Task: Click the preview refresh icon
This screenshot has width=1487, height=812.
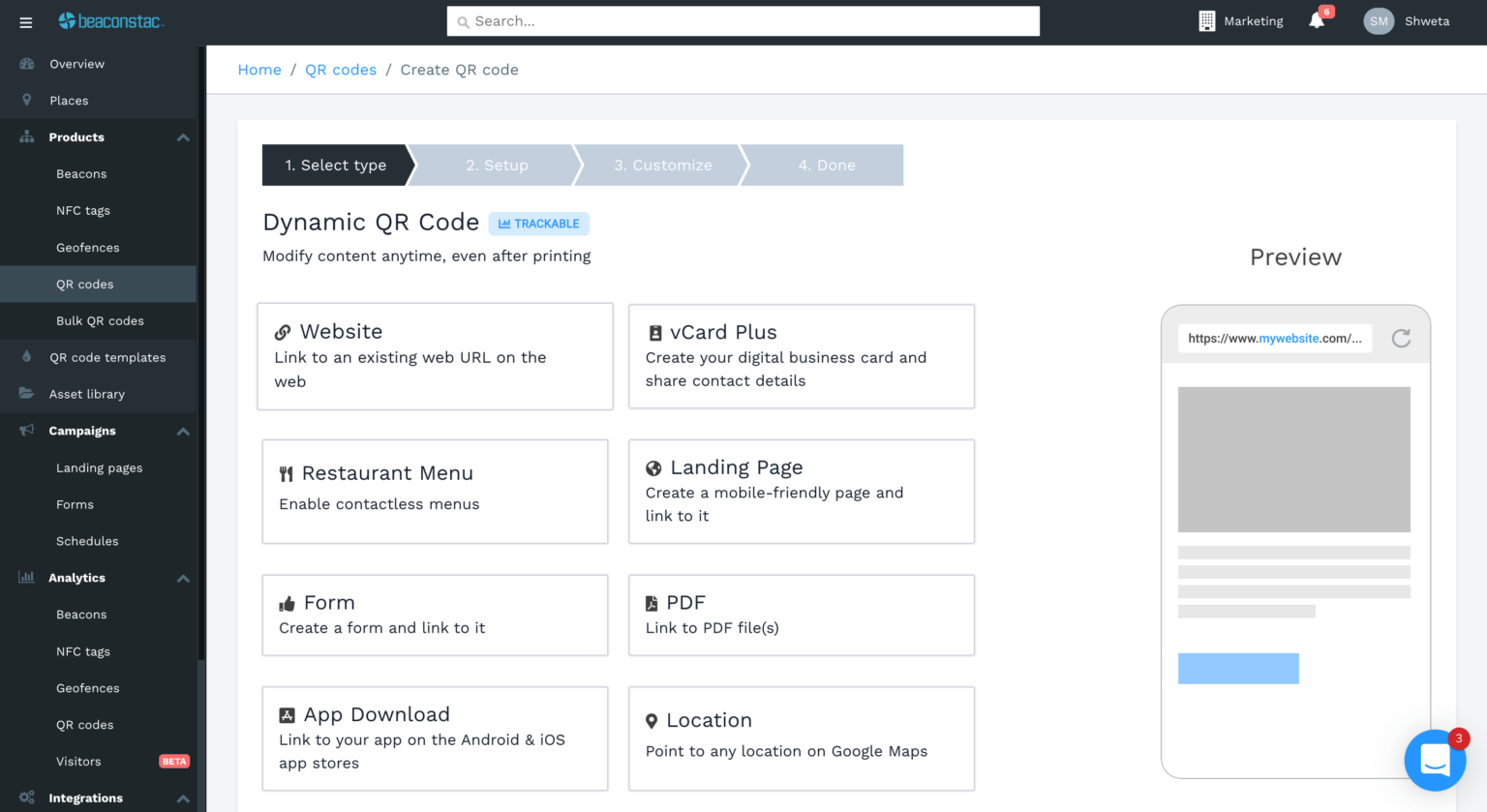Action: coord(1401,338)
